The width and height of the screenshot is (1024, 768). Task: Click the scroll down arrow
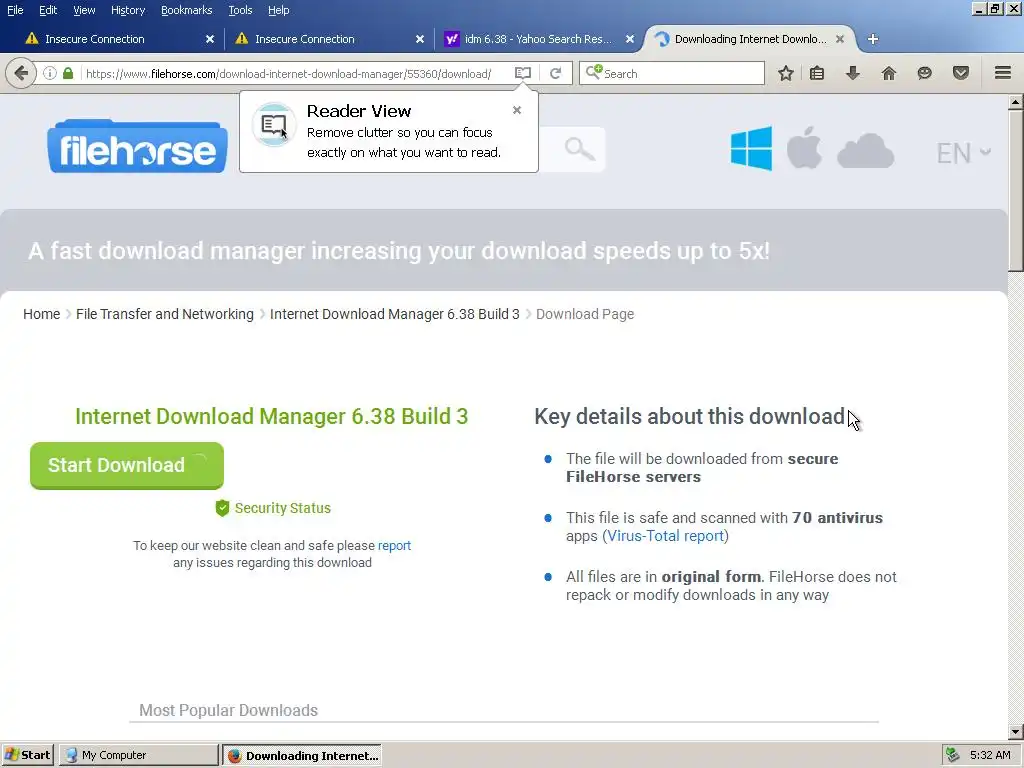[1015, 732]
